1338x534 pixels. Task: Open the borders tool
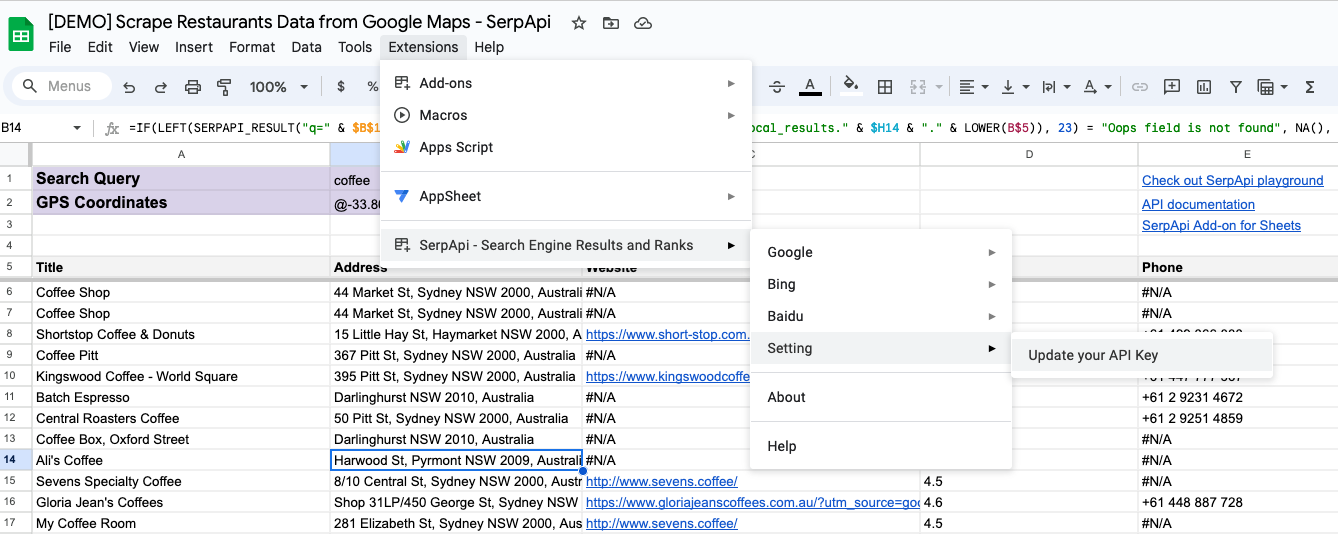885,87
